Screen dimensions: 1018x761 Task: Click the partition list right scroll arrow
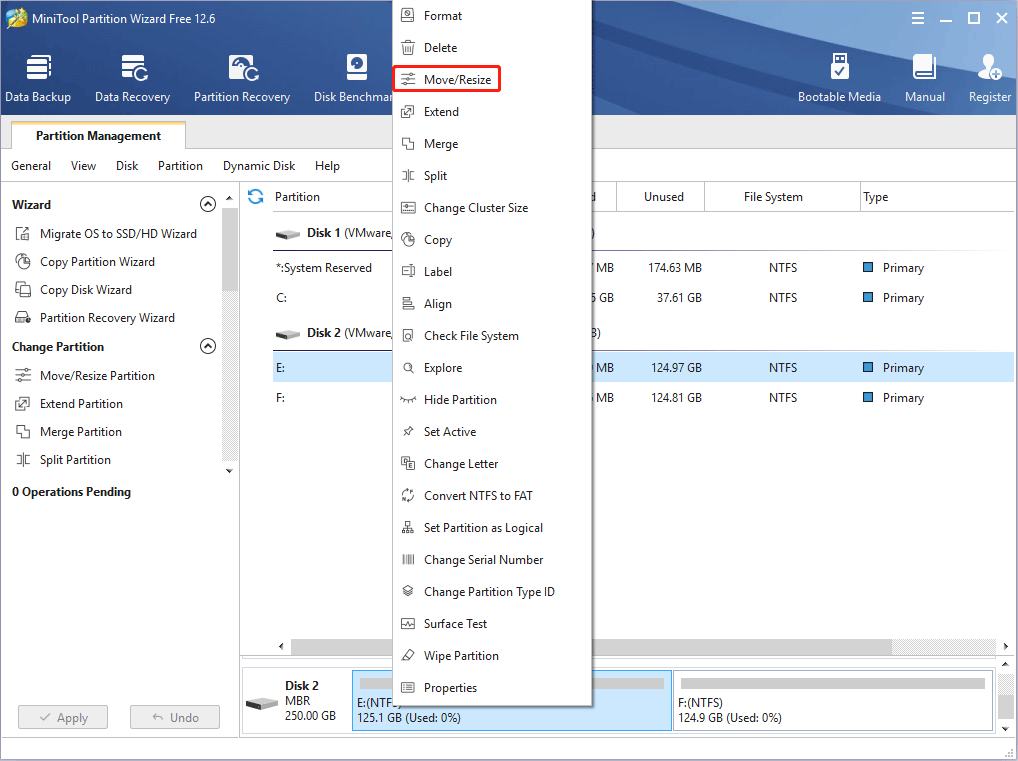(1006, 646)
